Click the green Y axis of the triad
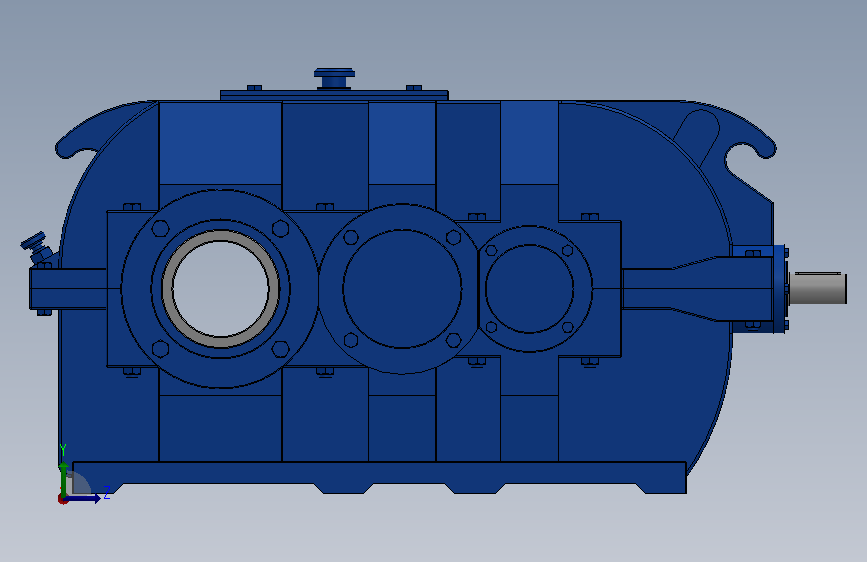 [64, 479]
